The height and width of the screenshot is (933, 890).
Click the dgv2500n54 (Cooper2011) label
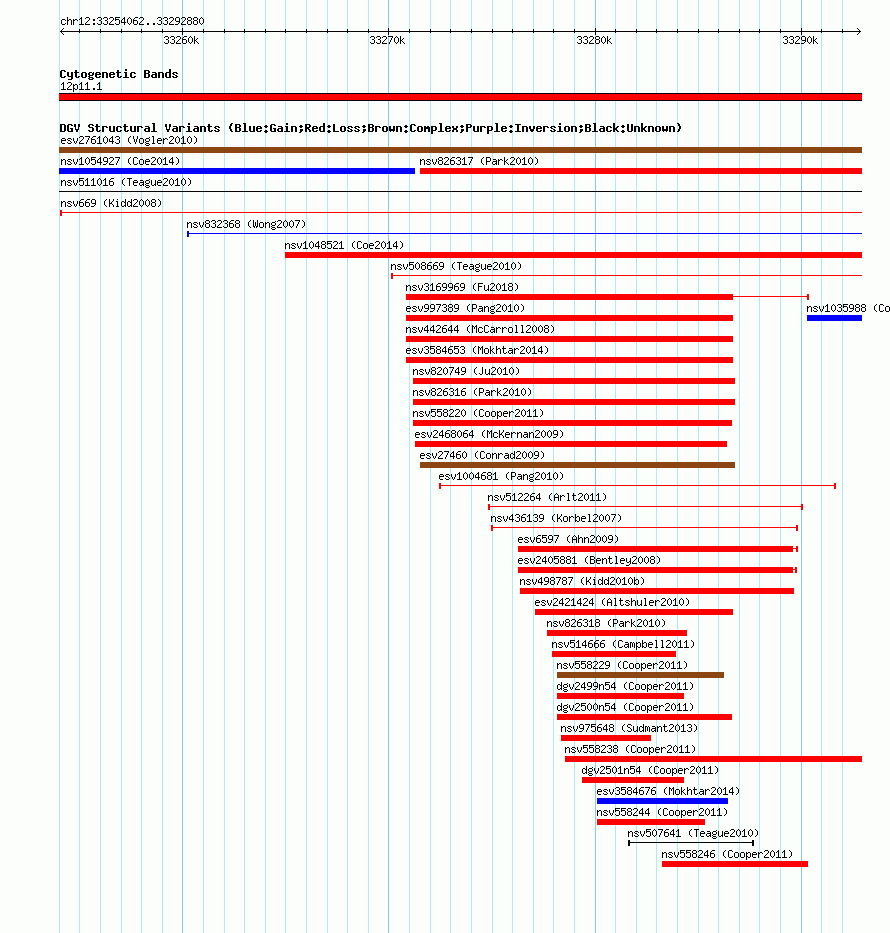point(625,707)
